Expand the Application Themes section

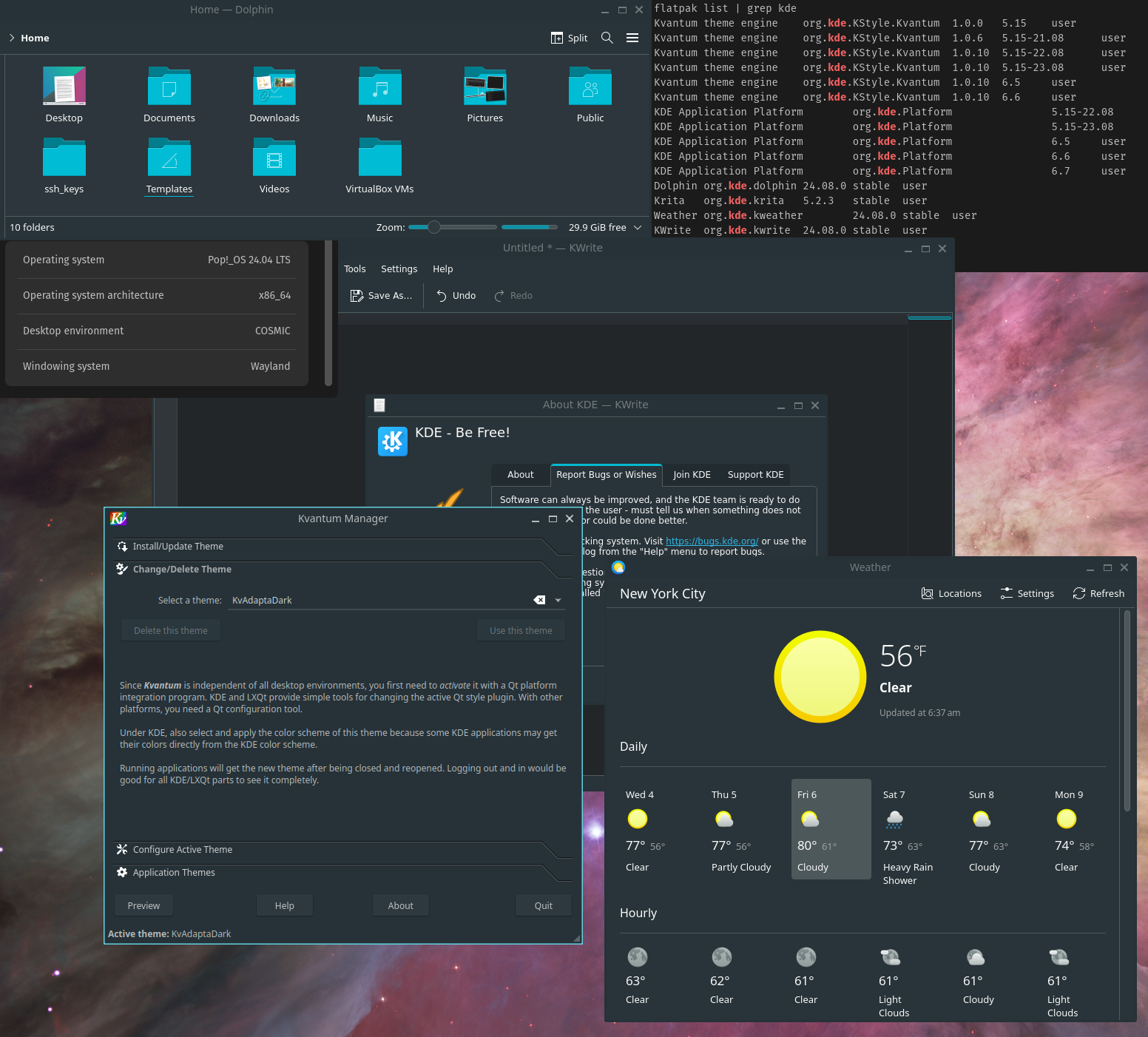(173, 873)
